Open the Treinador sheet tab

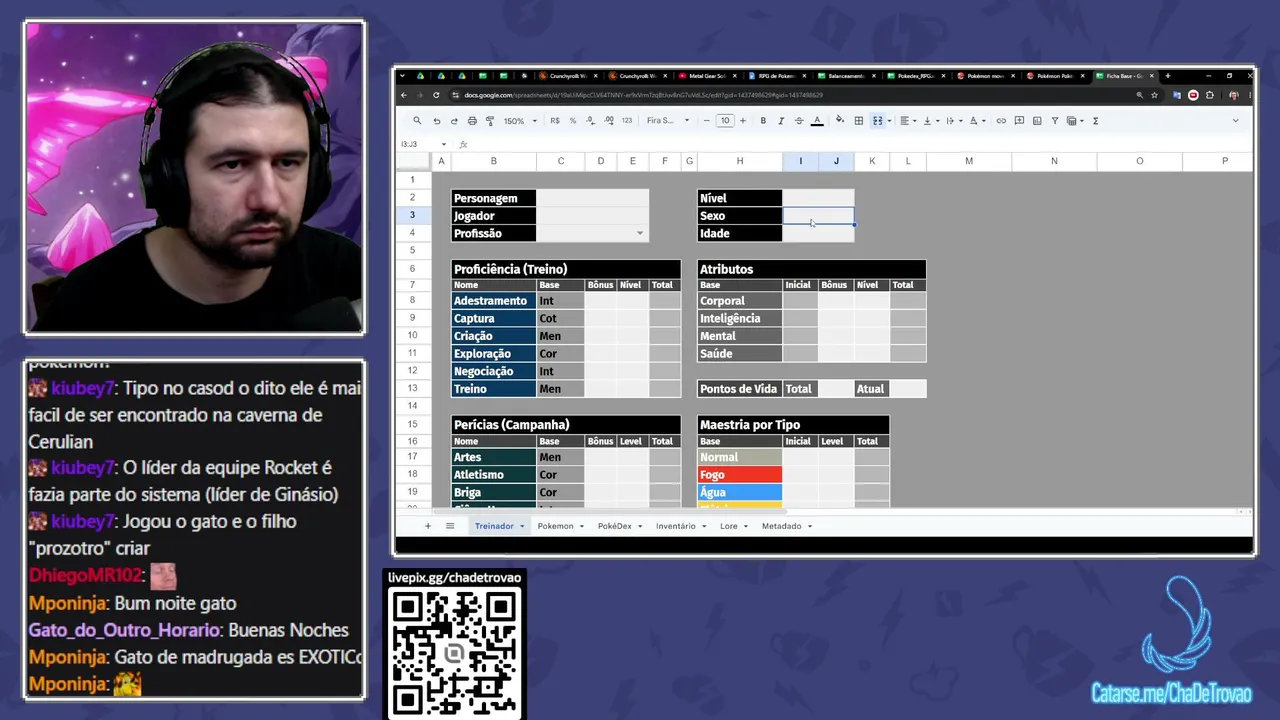(x=499, y=526)
